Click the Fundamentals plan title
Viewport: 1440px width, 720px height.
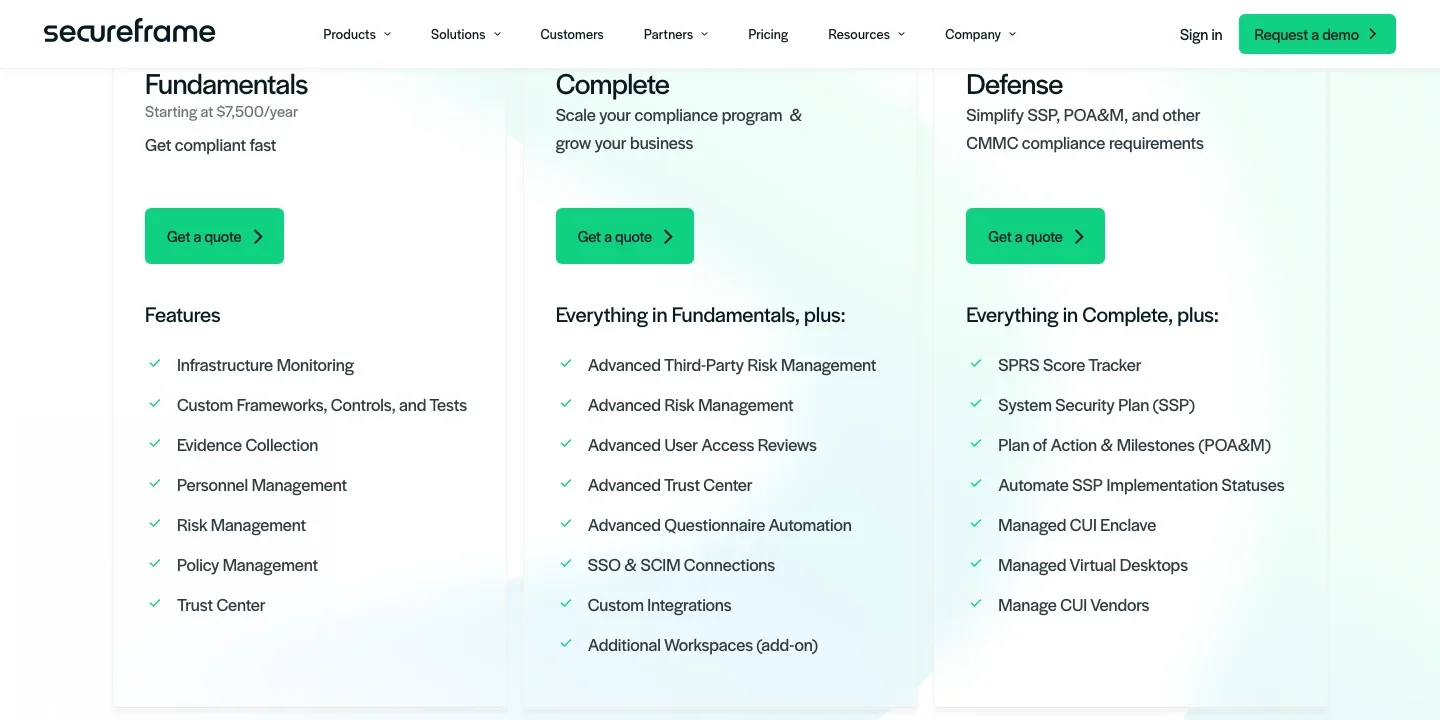[x=226, y=84]
